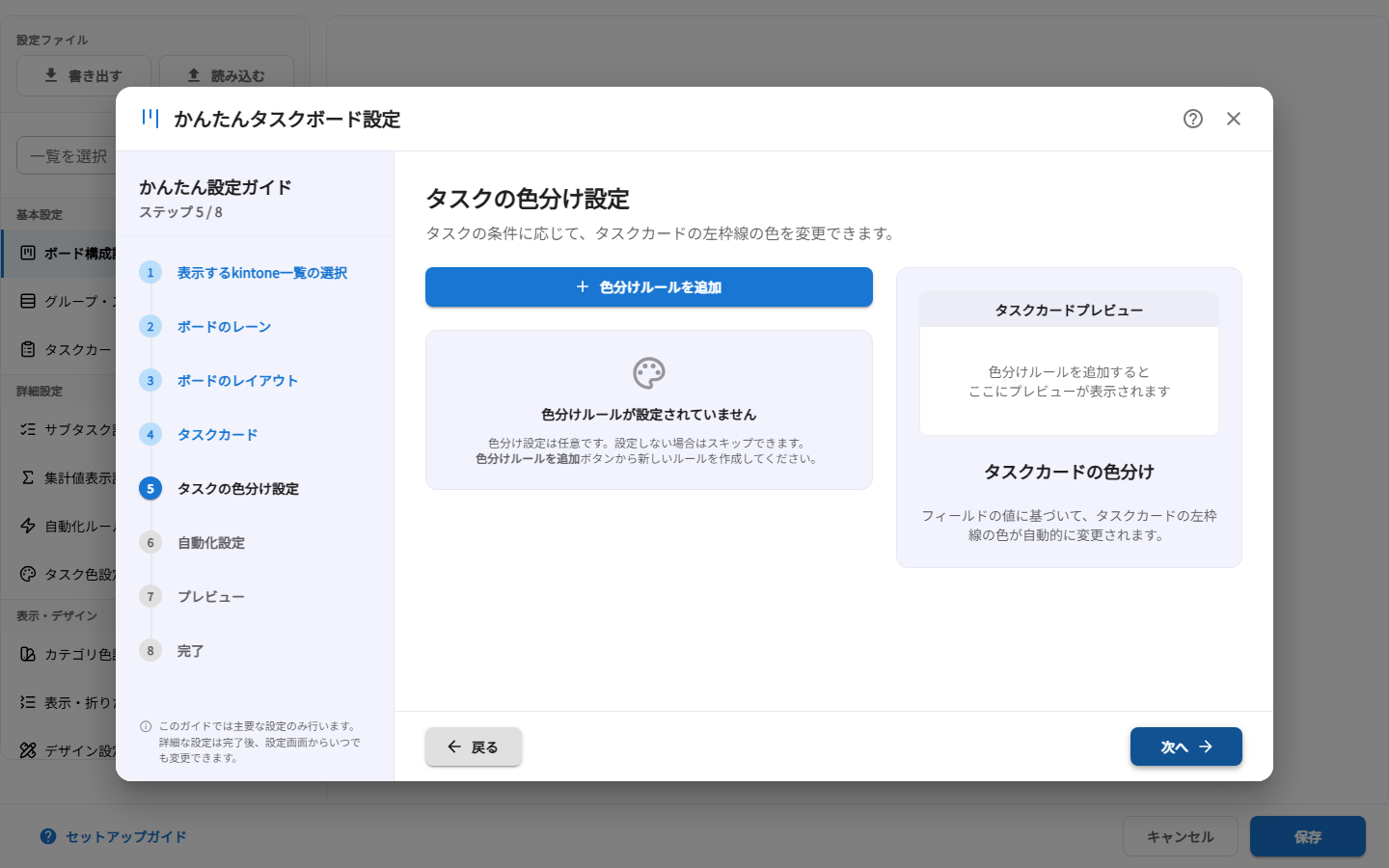Screen dimensions: 1389x868
Task: Click 読み込む import button in background page
Action: [227, 75]
